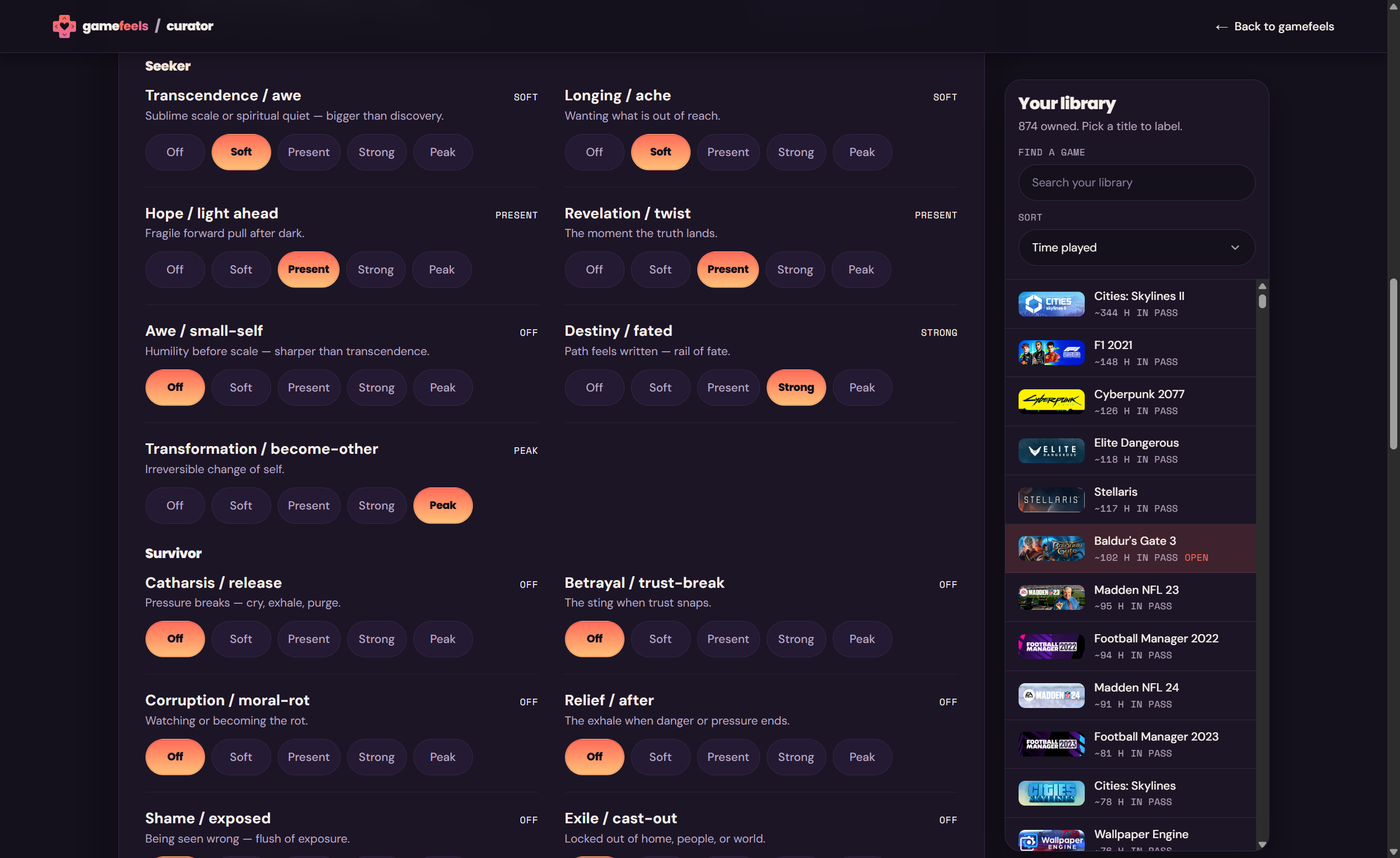Select Football Manager 2023 title text
Viewport: 1400px width, 858px height.
coord(1156,736)
